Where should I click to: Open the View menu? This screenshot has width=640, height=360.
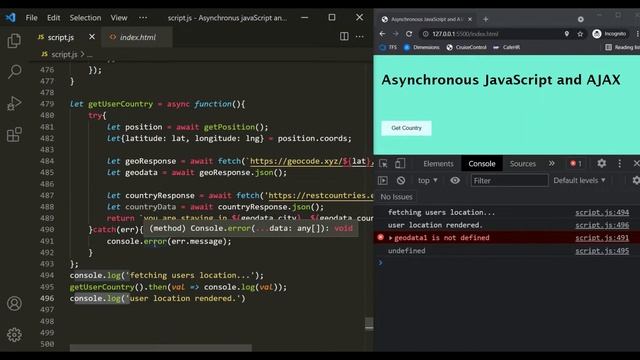pyautogui.click(x=119, y=18)
